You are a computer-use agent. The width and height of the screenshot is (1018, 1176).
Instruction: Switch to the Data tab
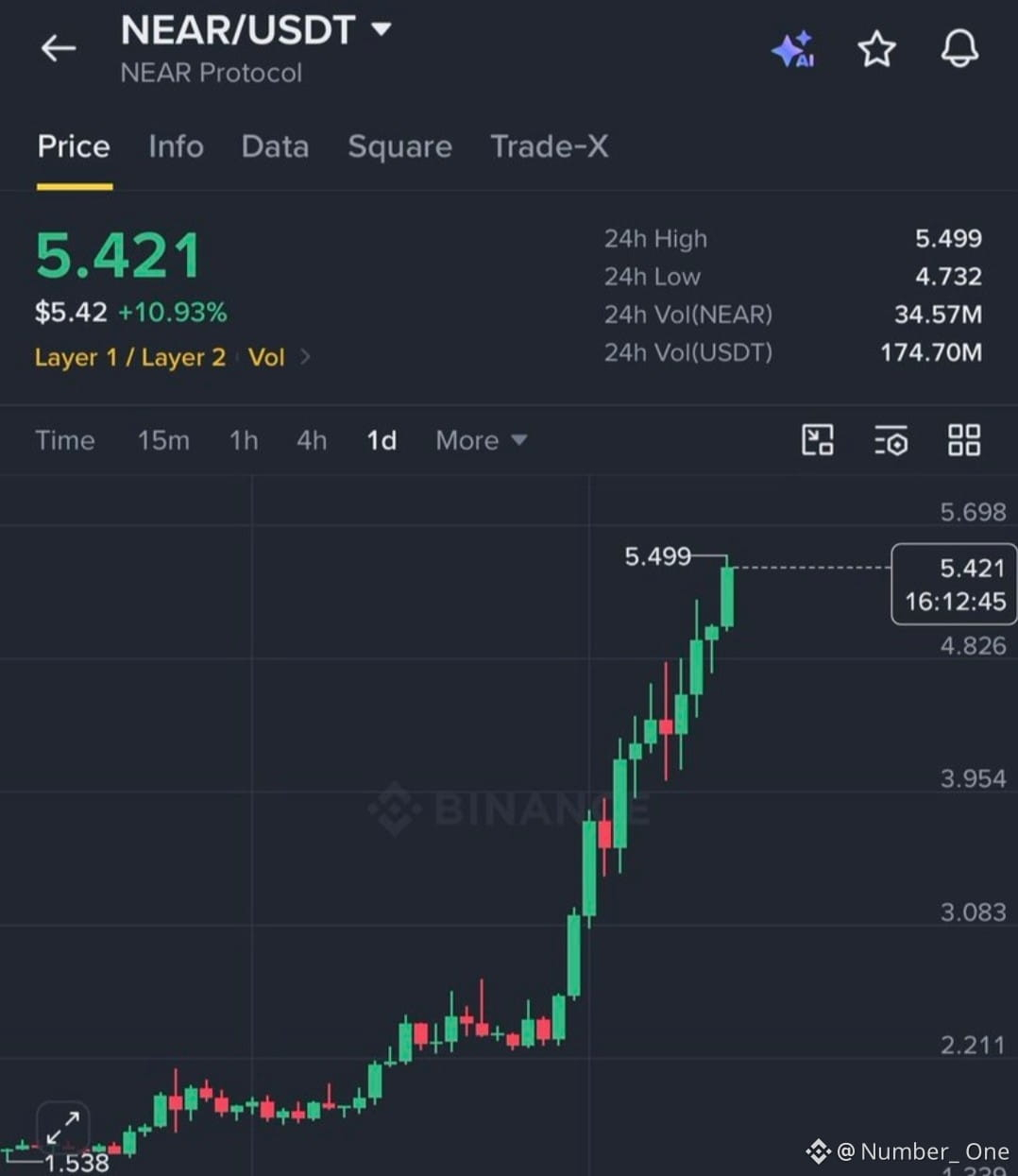(275, 146)
